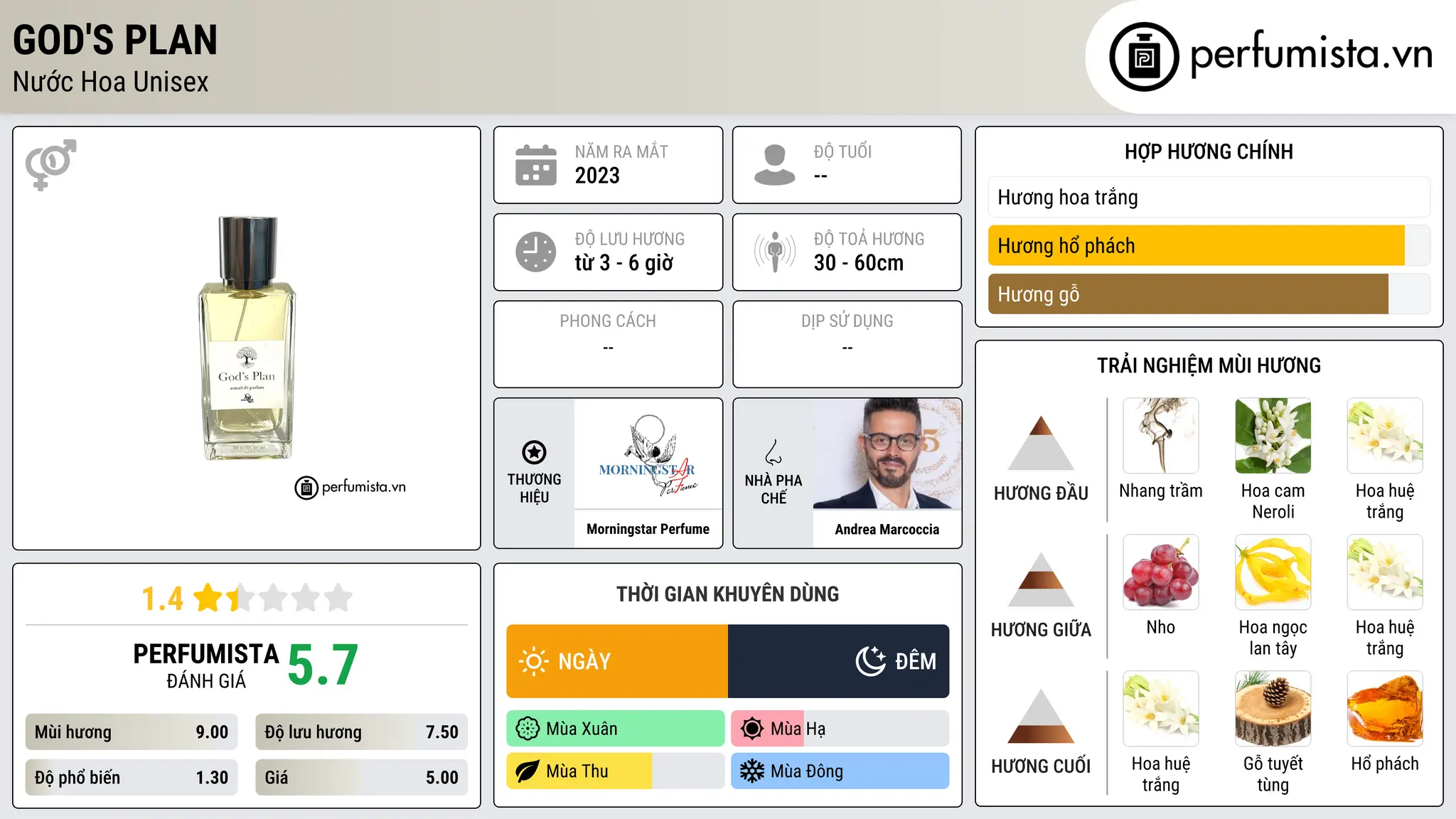Click the Andrea Marcoccia name caption
The height and width of the screenshot is (819, 1456).
pyautogui.click(x=887, y=529)
